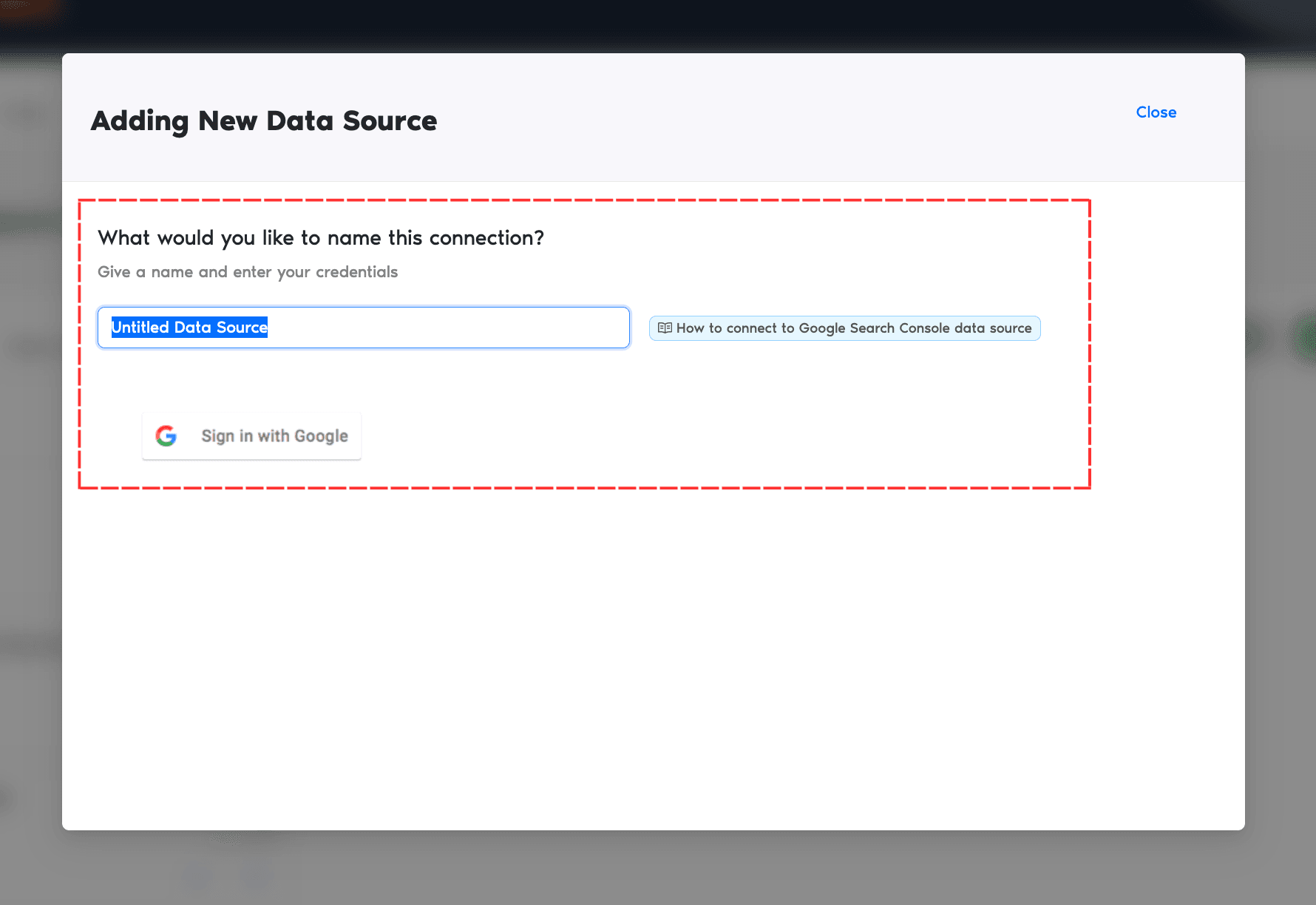
Task: Close the Adding New Data Source dialog
Action: pyautogui.click(x=1156, y=112)
